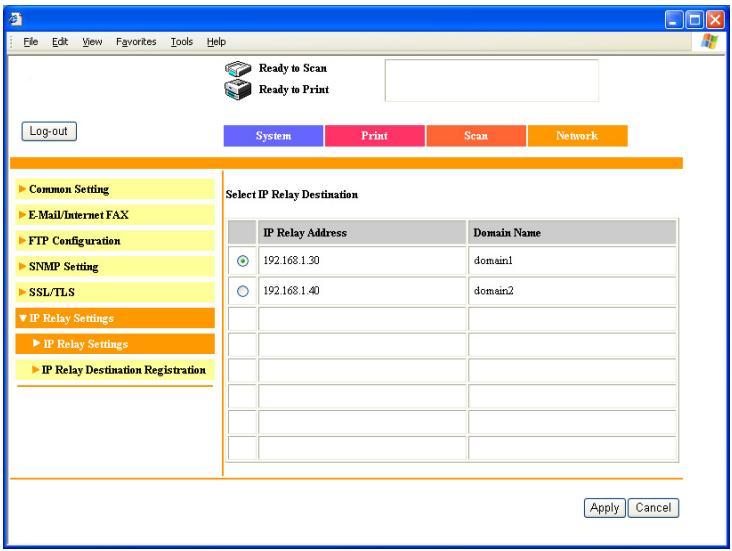
Task: Click the 192.168.1.40 address cell
Action: 362,291
